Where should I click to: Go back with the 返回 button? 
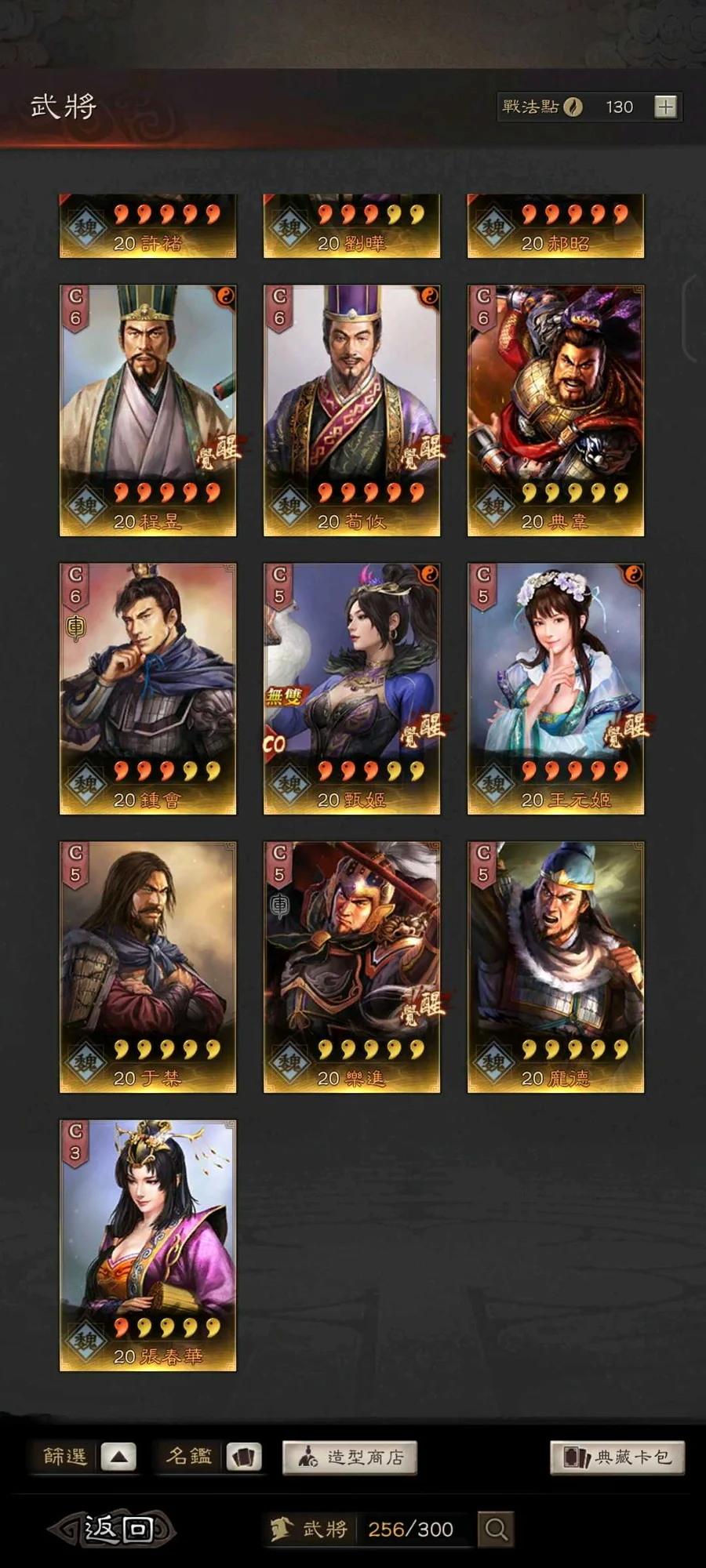114,1529
